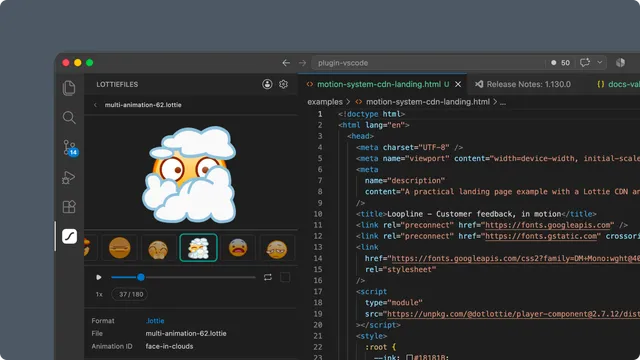Click the breadcrumb ellipsis
The height and width of the screenshot is (360, 640).
point(503,102)
